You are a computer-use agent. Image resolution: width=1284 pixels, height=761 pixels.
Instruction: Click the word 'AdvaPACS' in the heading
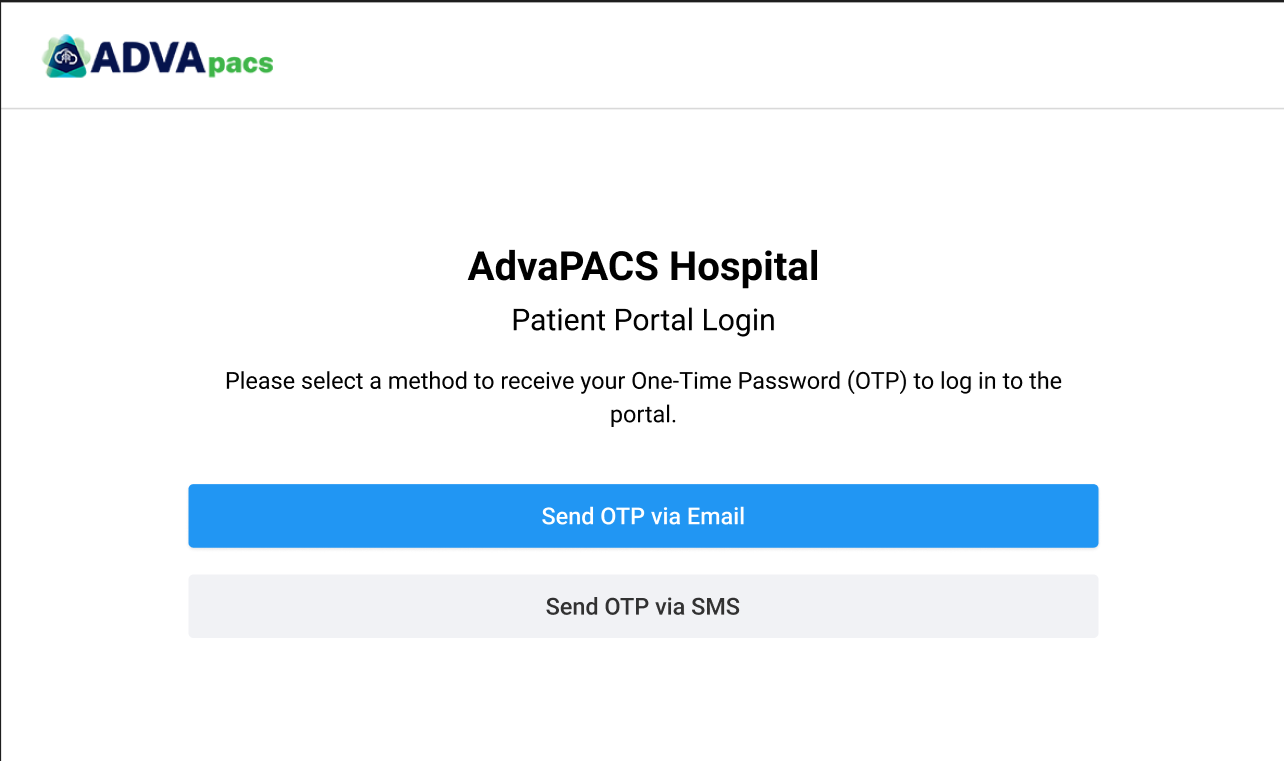pyautogui.click(x=563, y=267)
